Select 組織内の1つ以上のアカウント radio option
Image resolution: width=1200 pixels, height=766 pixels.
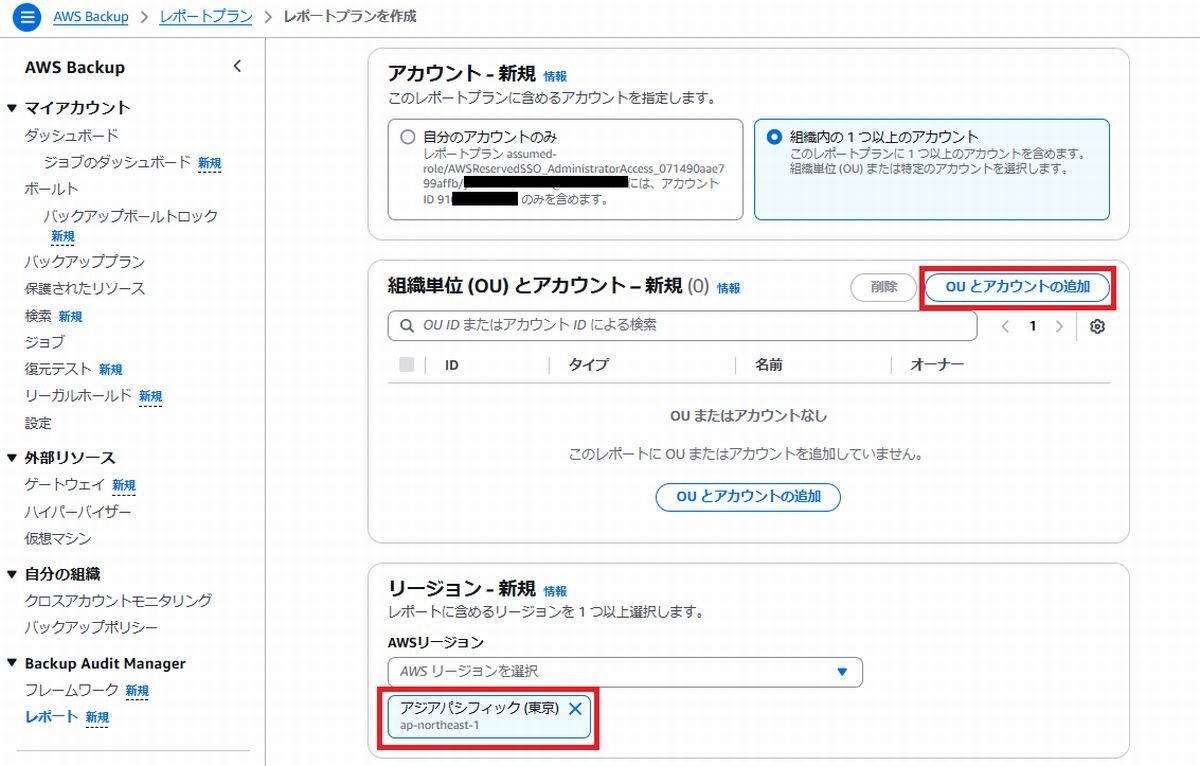click(774, 136)
